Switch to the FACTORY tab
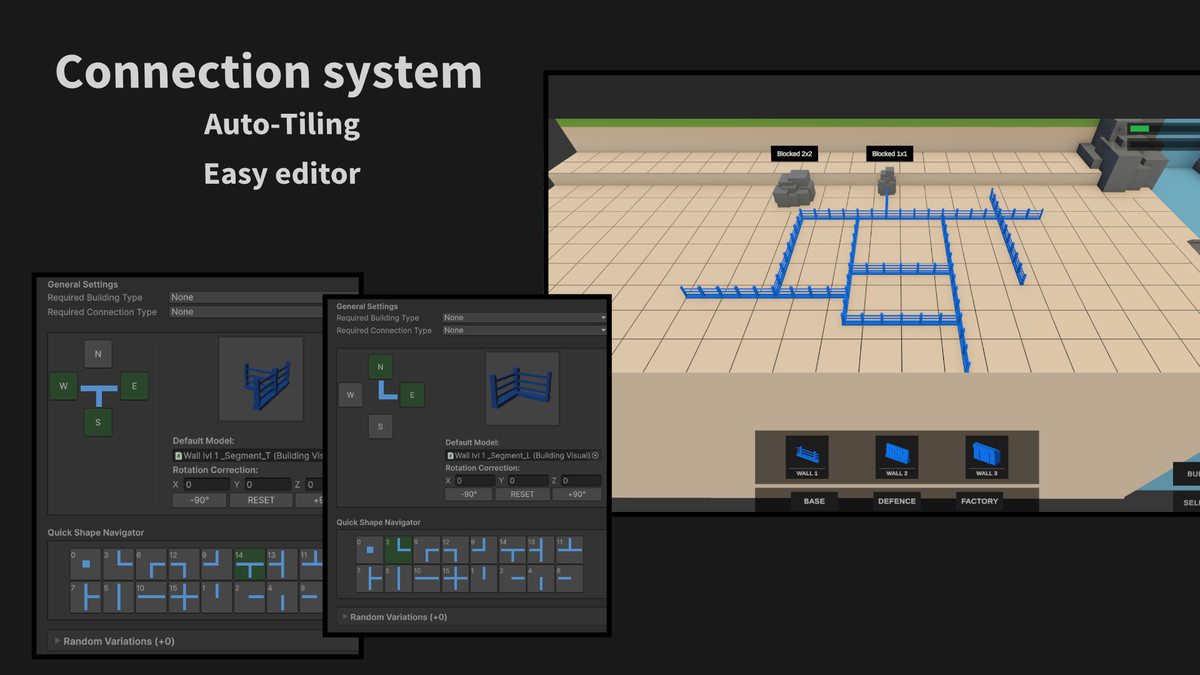1200x675 pixels. pyautogui.click(x=979, y=500)
